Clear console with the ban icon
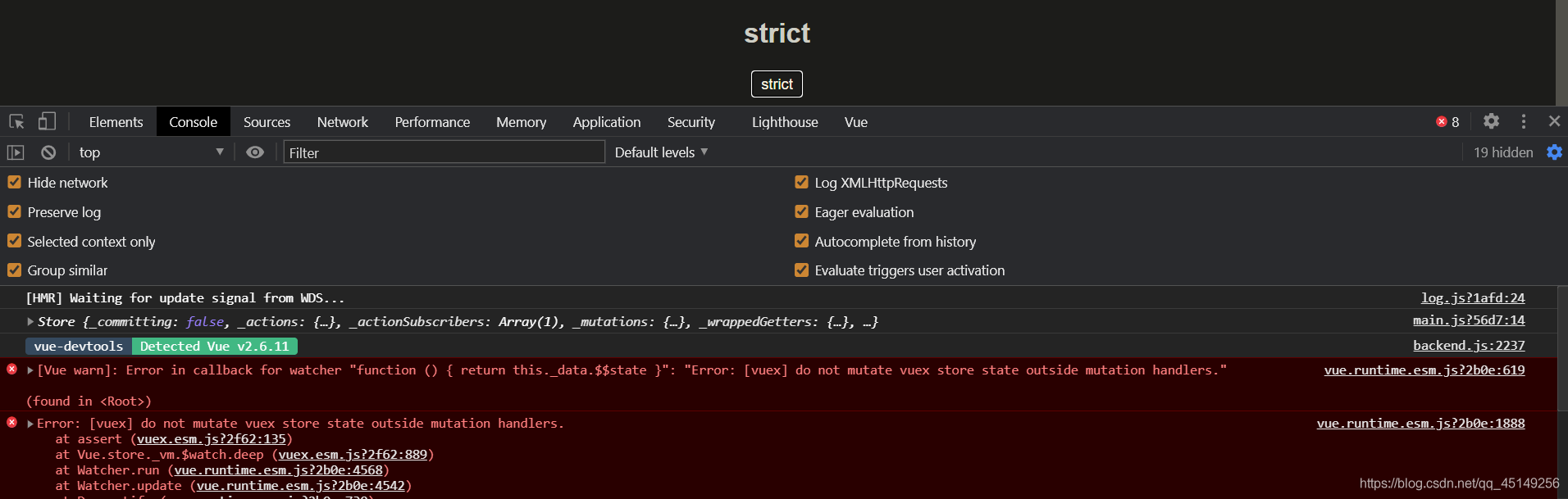The width and height of the screenshot is (1568, 499). pyautogui.click(x=48, y=152)
